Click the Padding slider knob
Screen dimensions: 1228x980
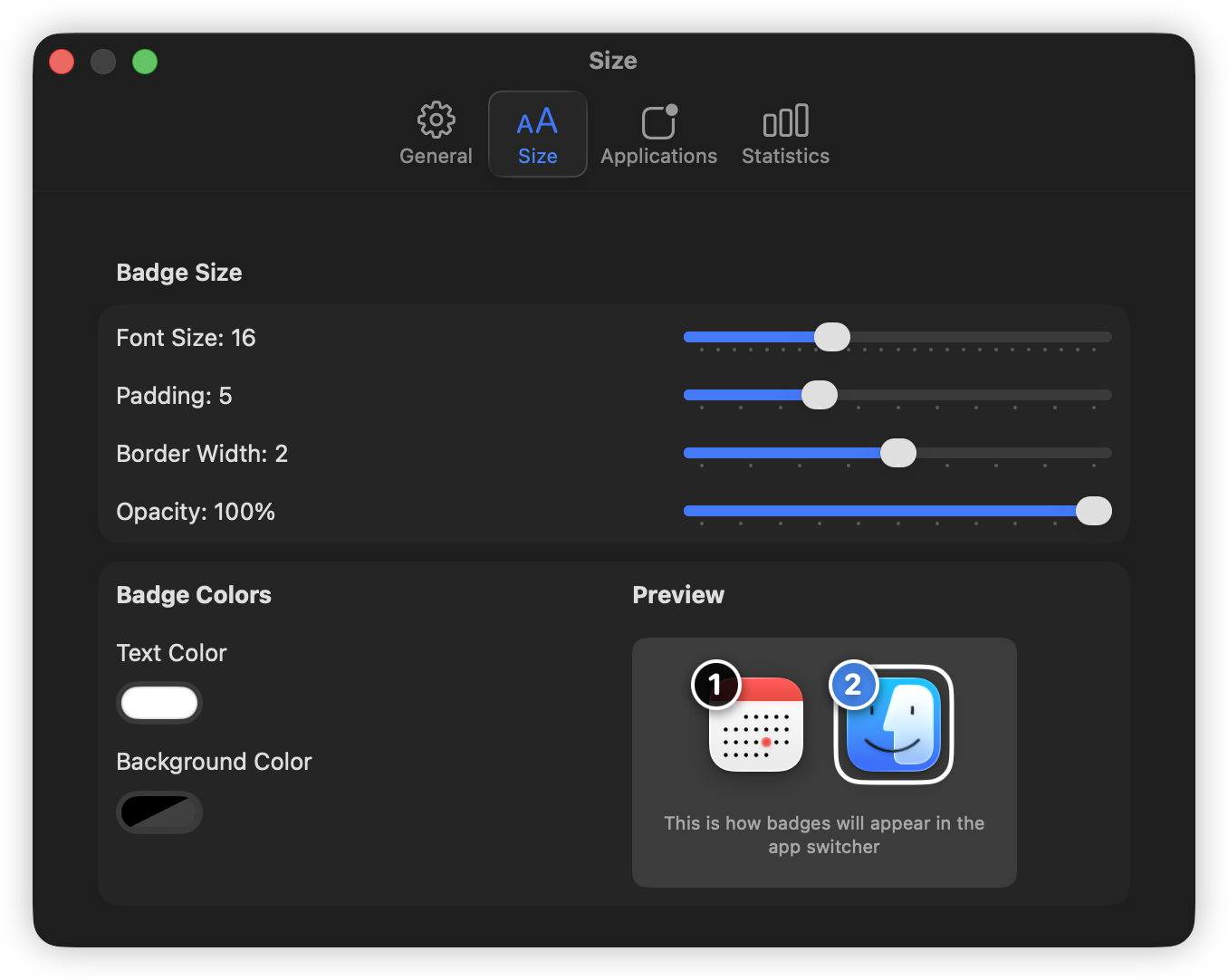pos(820,395)
